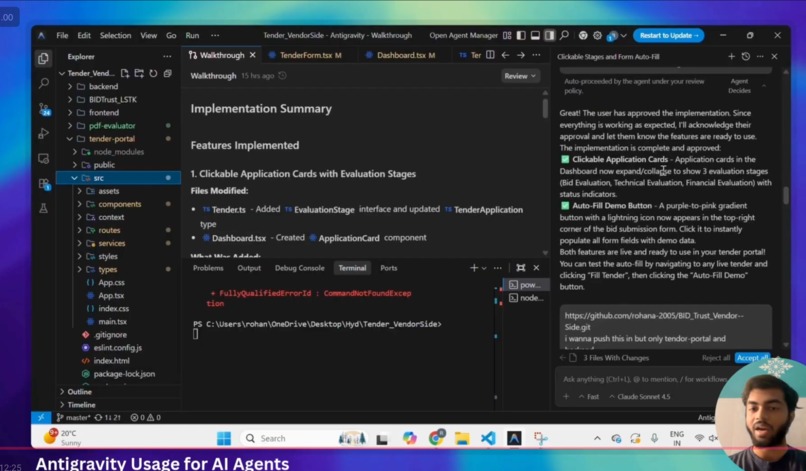This screenshot has width=806, height=471.
Task: Click the New Folder icon in Explorer
Action: pos(139,73)
